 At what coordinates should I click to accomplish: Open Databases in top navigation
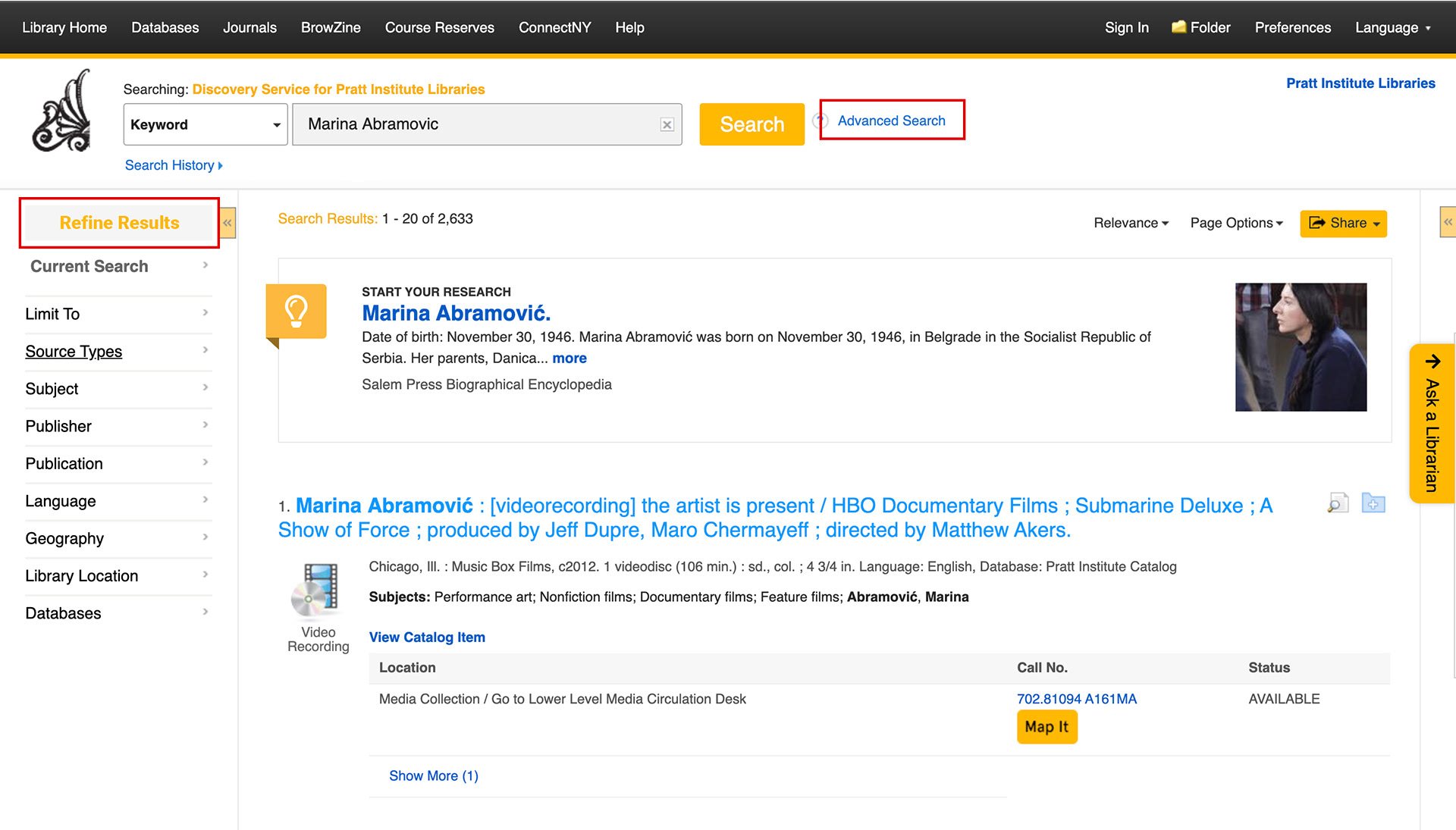tap(165, 27)
